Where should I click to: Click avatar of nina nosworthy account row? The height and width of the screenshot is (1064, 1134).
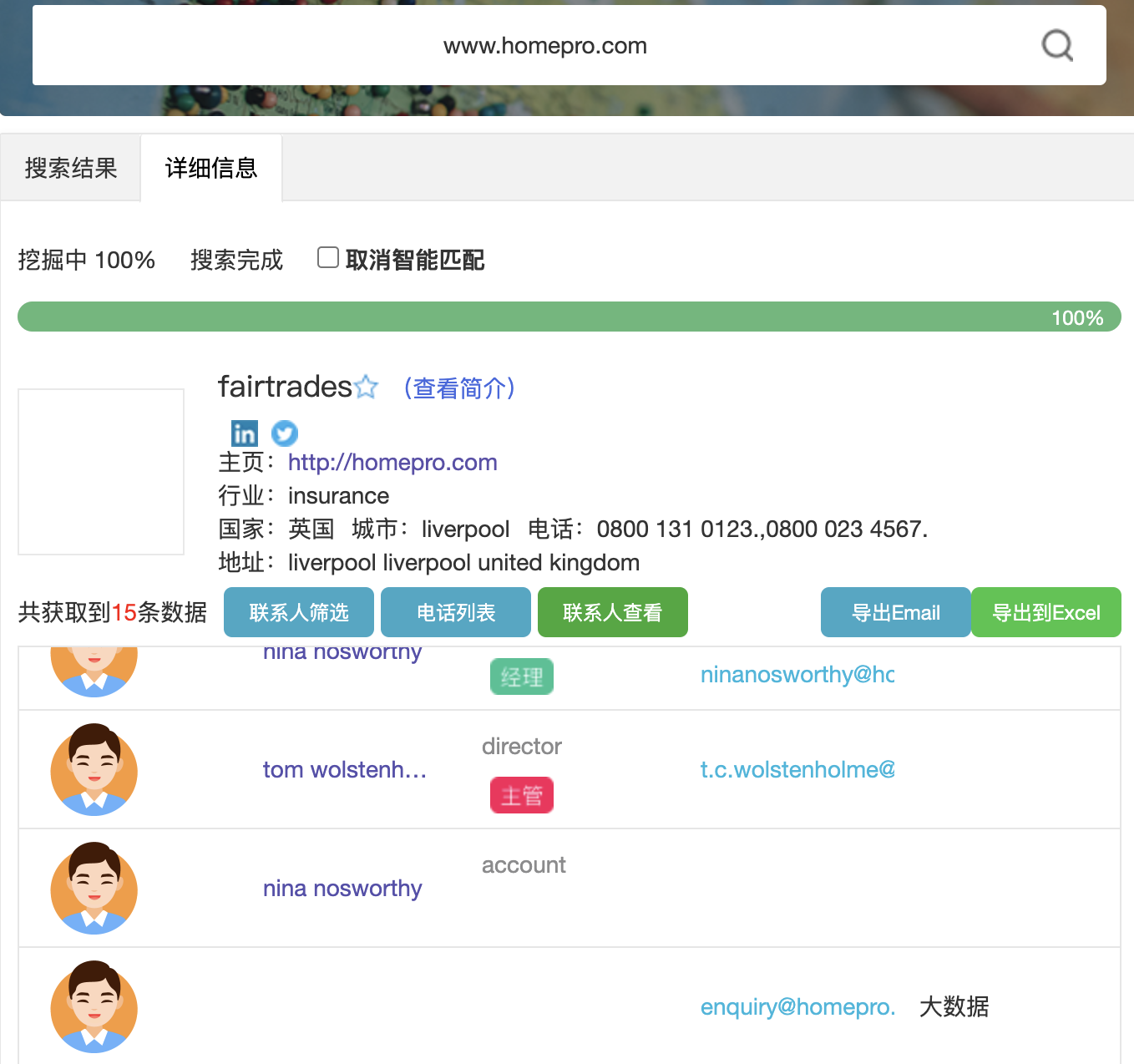[94, 888]
